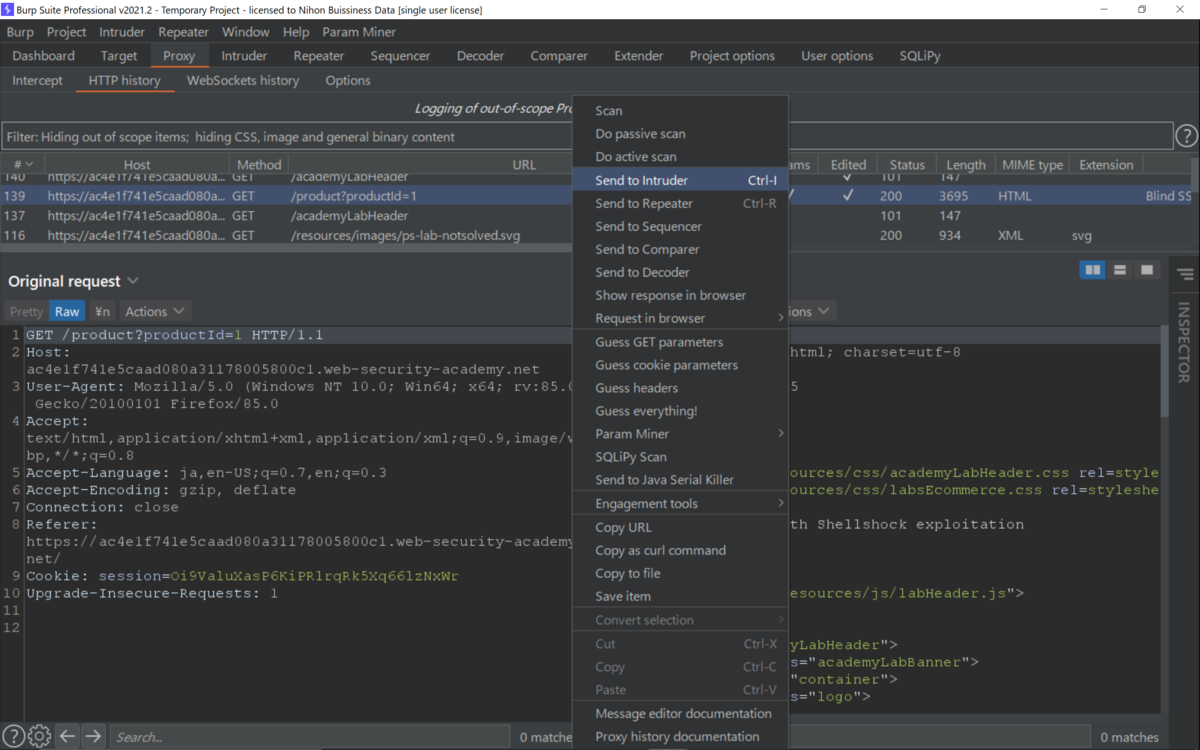Sort by the MIME type column header
This screenshot has height=750, width=1200.
(x=1032, y=165)
